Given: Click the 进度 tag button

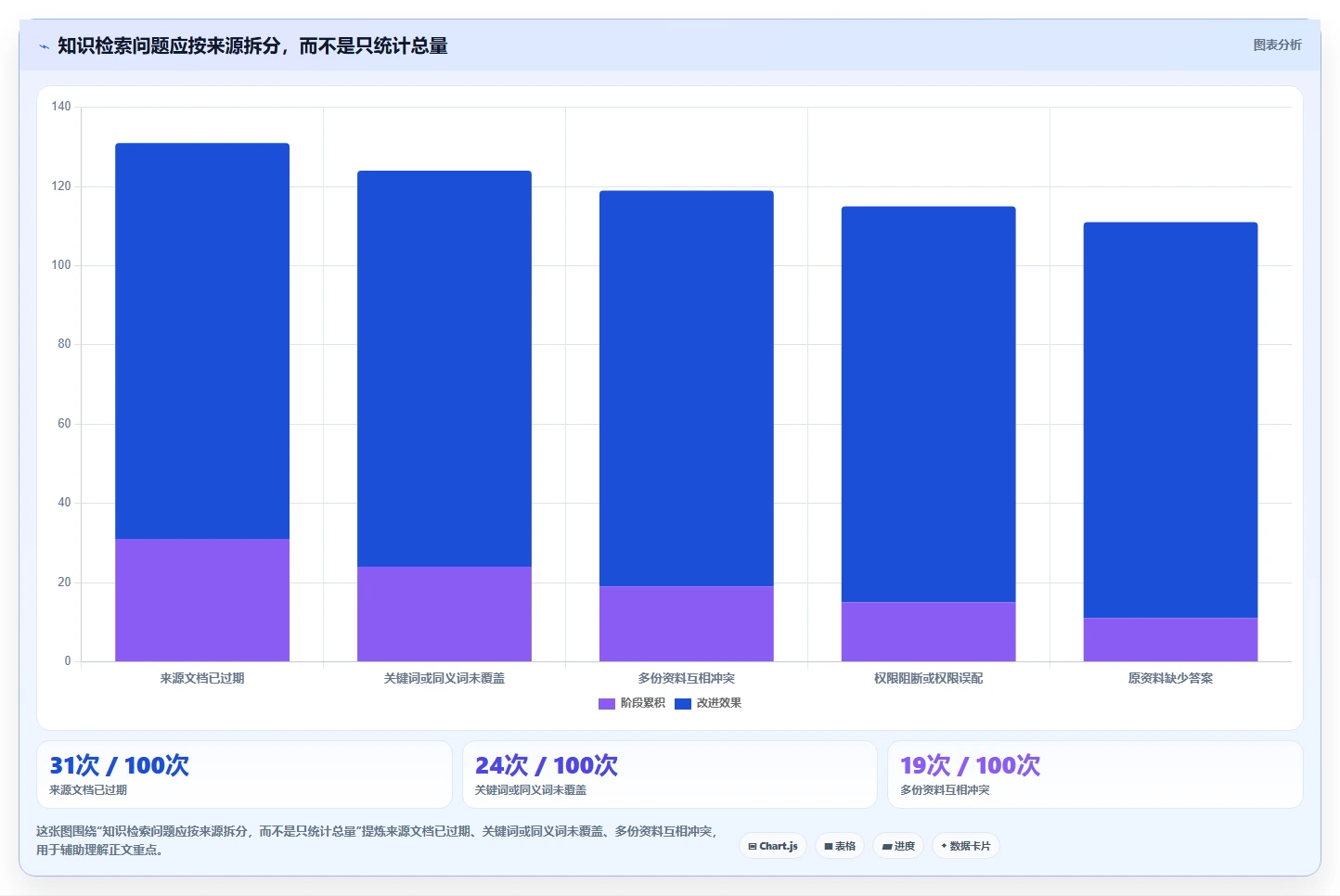Looking at the screenshot, I should [x=898, y=846].
